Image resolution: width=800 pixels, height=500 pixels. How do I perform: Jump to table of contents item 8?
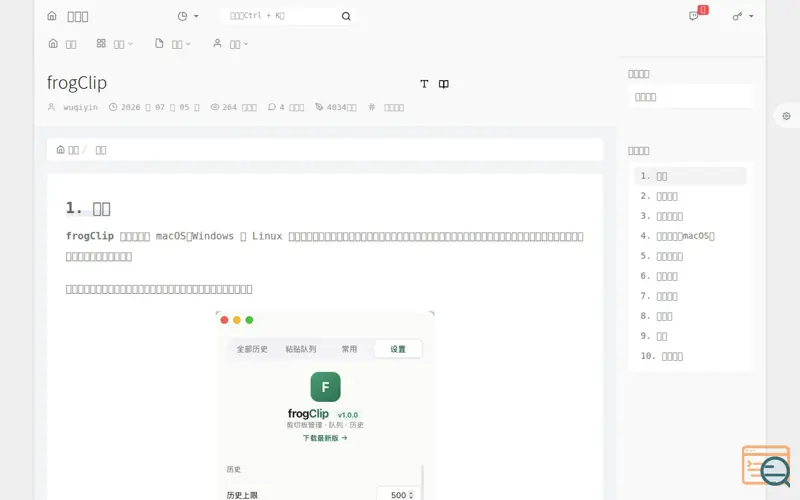690,316
